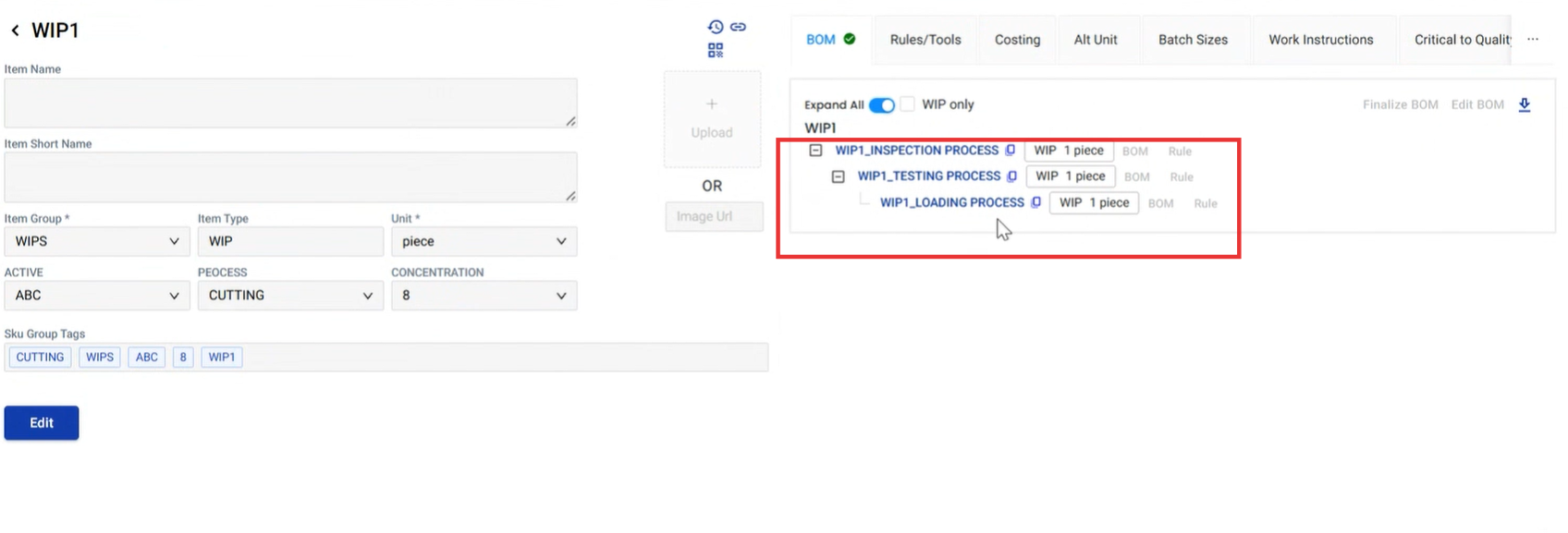Toggle the Expand All switch
1568x533 pixels.
(x=882, y=104)
